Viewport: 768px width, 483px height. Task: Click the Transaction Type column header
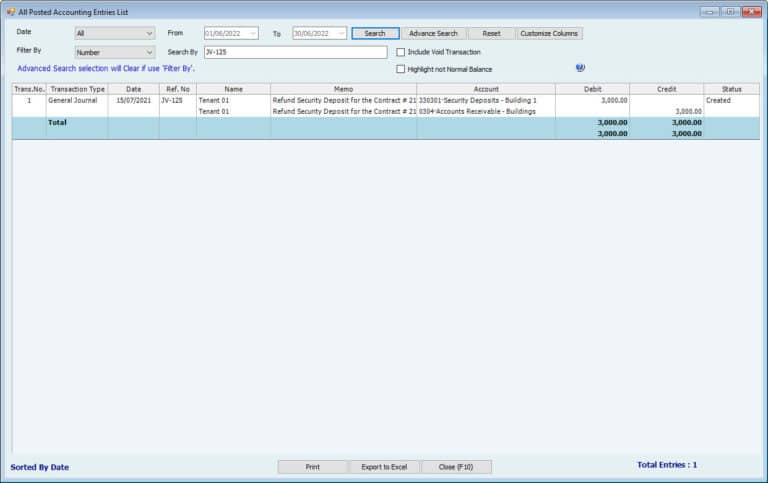tap(77, 89)
